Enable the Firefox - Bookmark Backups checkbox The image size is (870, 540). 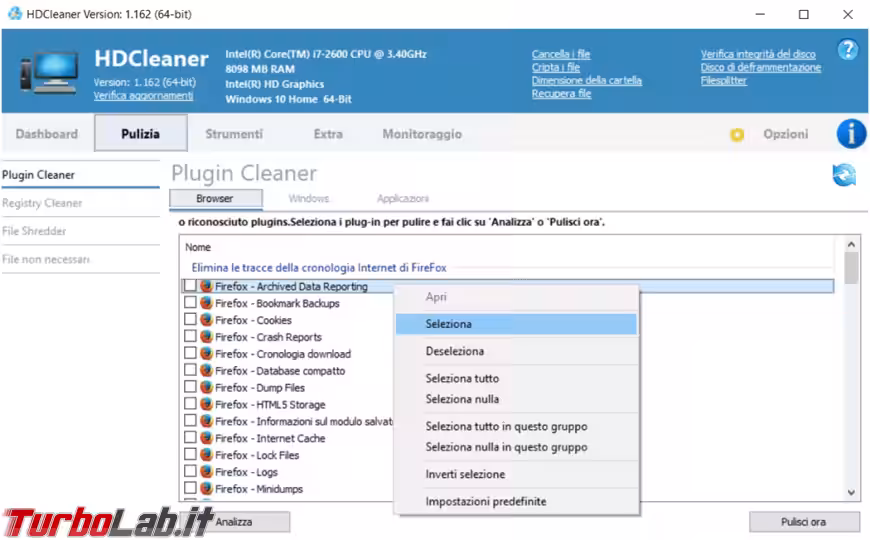click(x=190, y=302)
